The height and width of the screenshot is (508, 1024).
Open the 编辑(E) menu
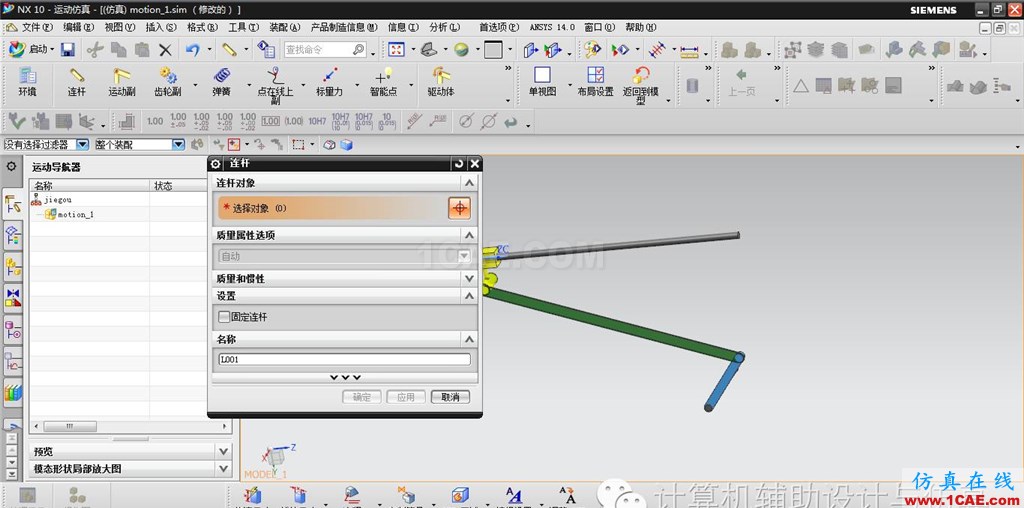click(78, 27)
